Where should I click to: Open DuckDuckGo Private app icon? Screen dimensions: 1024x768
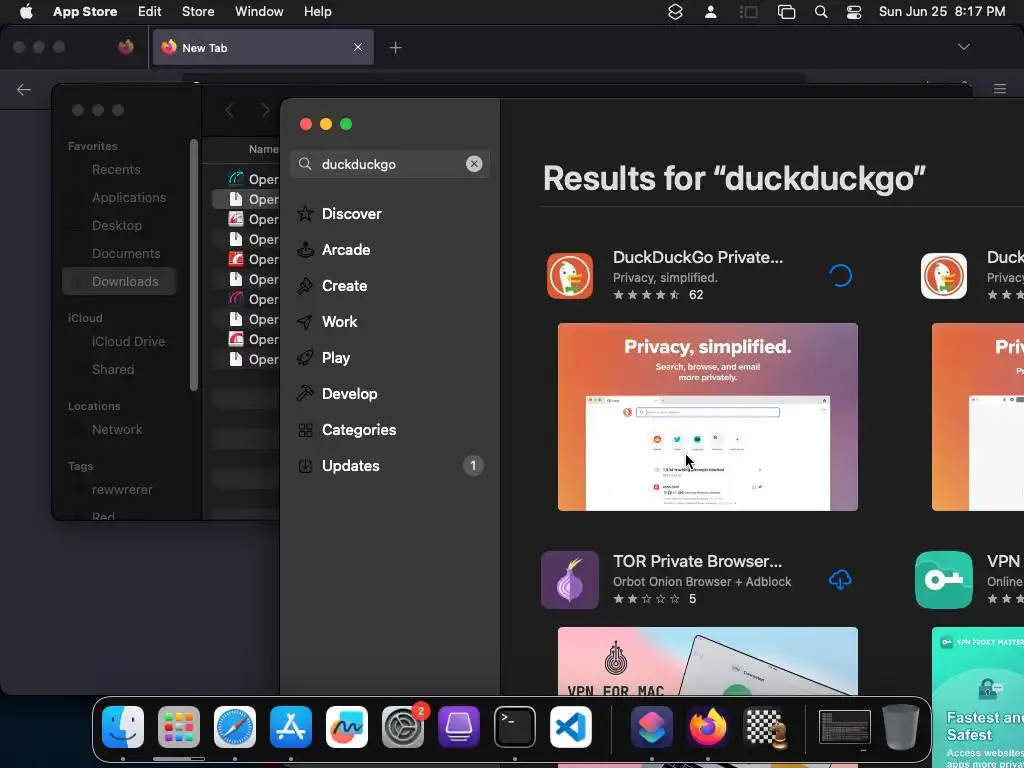click(x=569, y=276)
